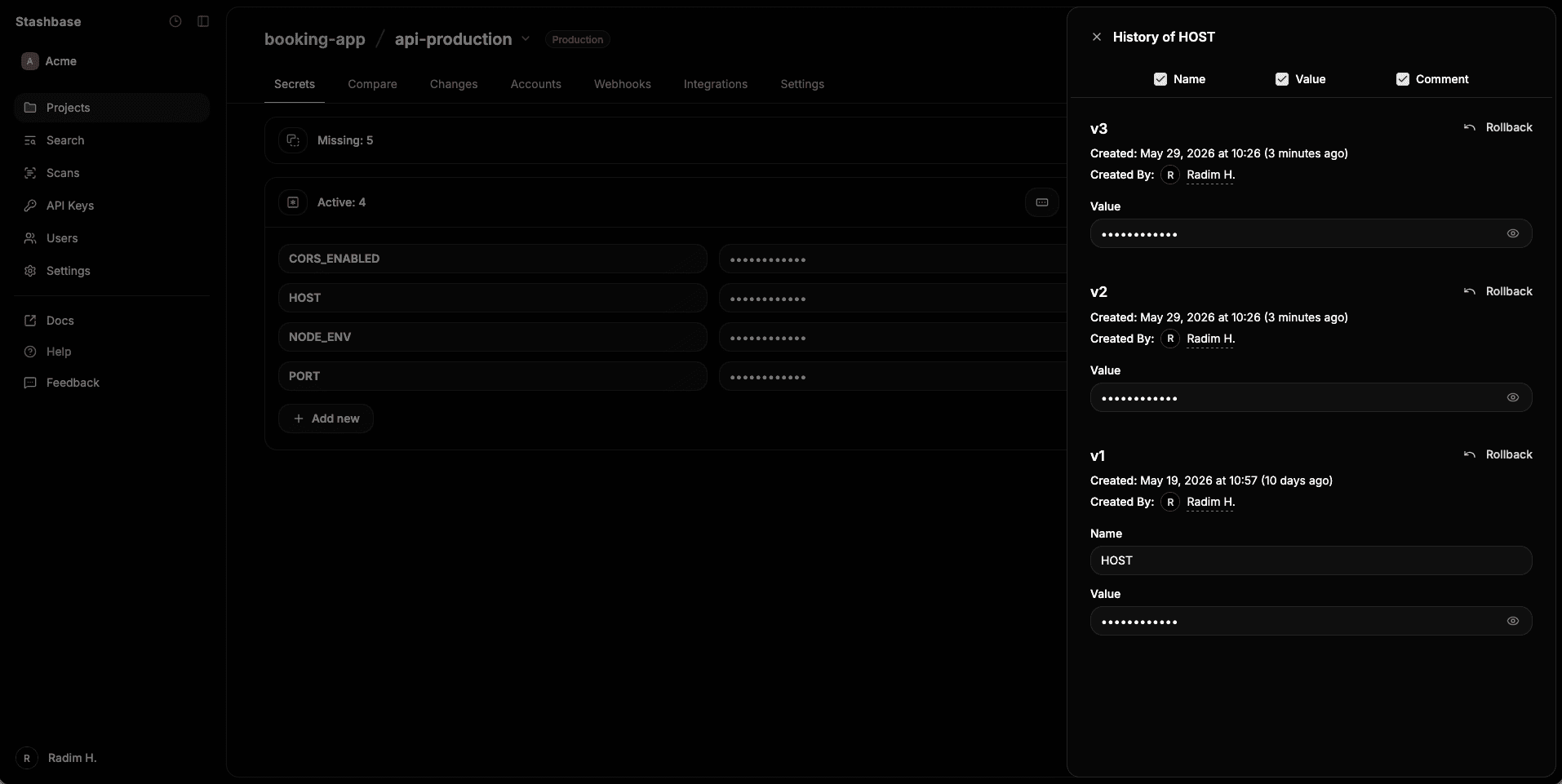
Task: Click Radim H. link under v1
Action: pos(1211,502)
